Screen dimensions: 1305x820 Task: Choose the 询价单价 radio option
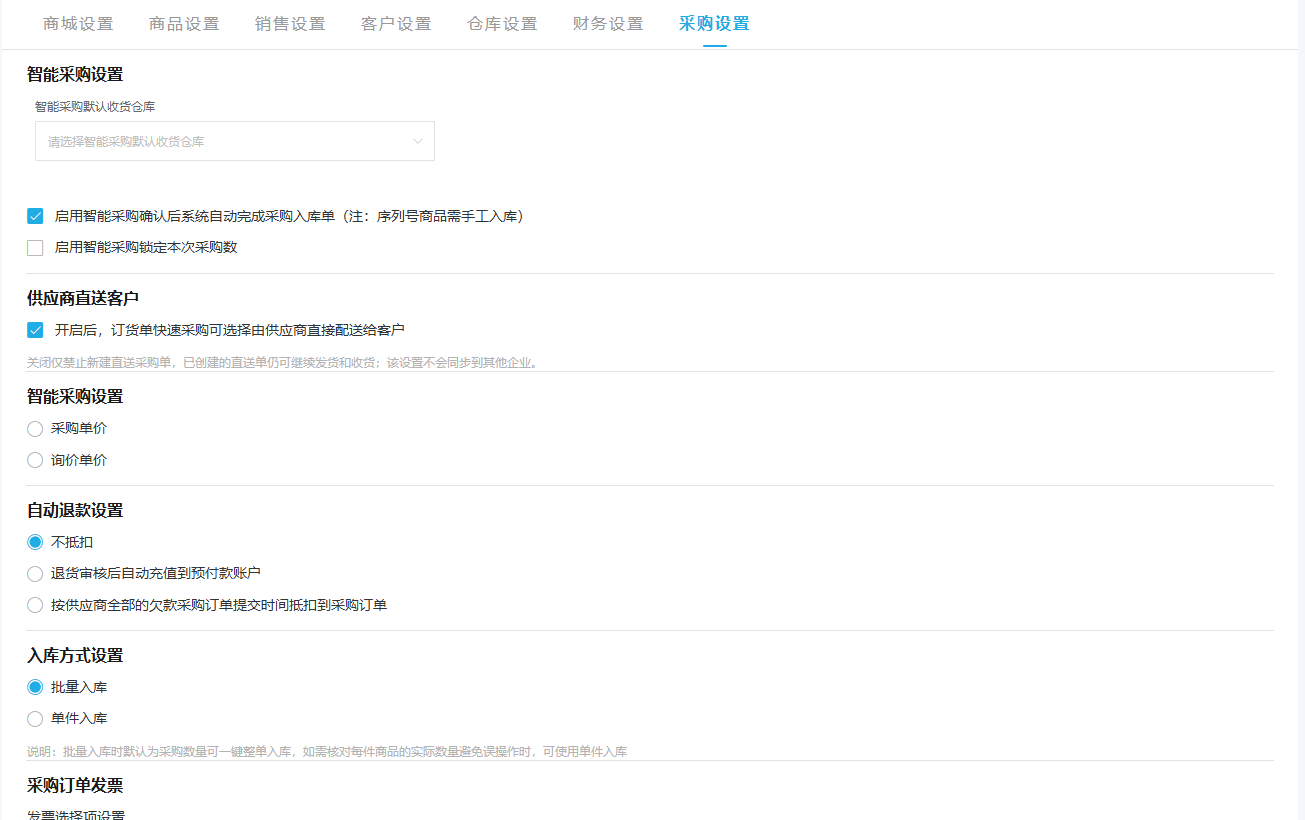coord(35,461)
